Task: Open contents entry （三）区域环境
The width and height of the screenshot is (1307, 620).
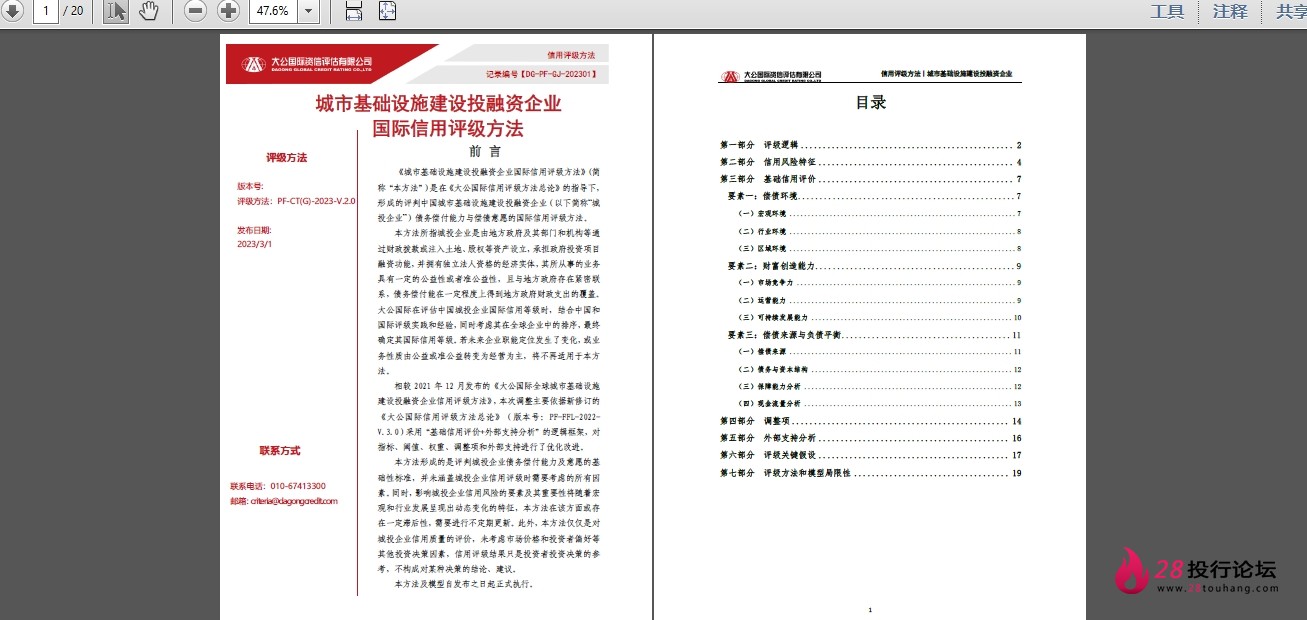Action: [879, 248]
